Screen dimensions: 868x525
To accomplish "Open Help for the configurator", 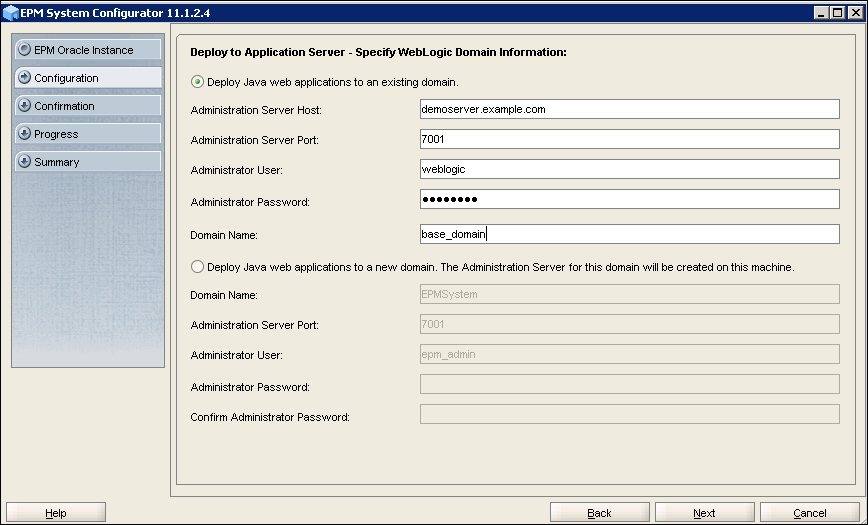I will 56,513.
